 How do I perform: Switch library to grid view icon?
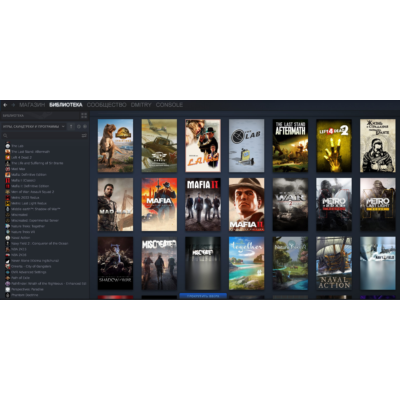click(x=84, y=116)
